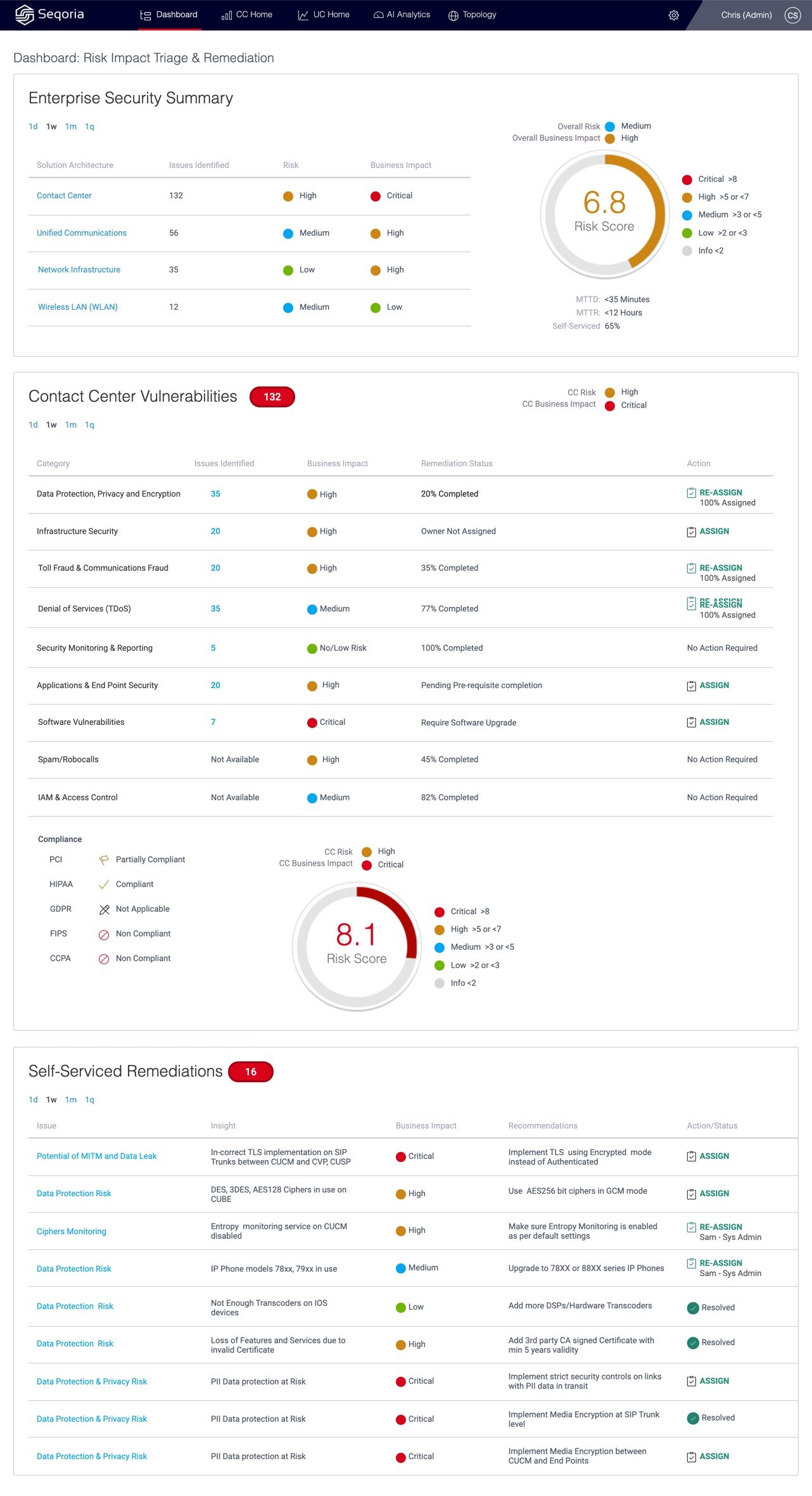Click the red 16 remediations badge
The height and width of the screenshot is (1496, 812).
click(251, 1072)
